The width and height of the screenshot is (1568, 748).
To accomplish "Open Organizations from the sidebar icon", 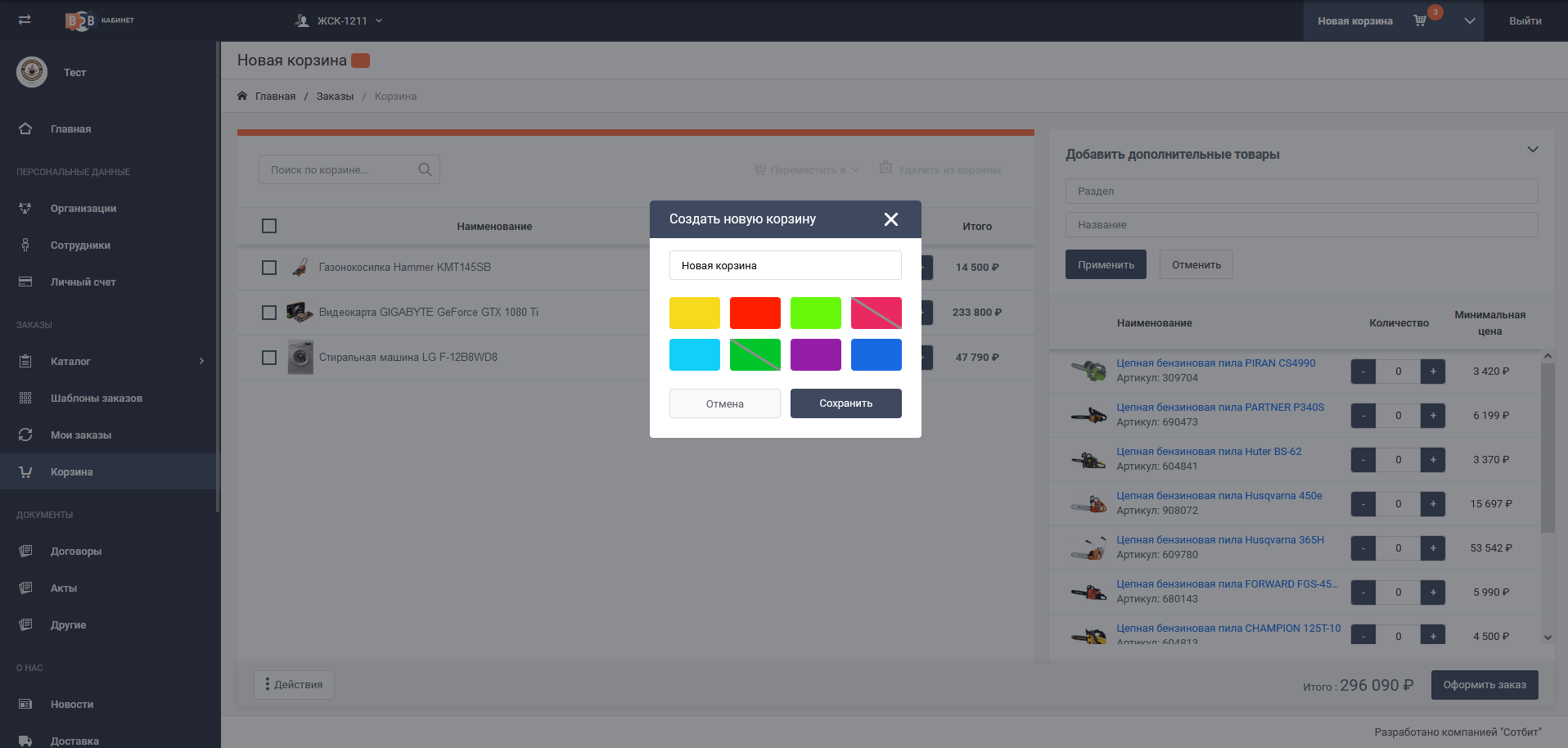I will point(25,209).
